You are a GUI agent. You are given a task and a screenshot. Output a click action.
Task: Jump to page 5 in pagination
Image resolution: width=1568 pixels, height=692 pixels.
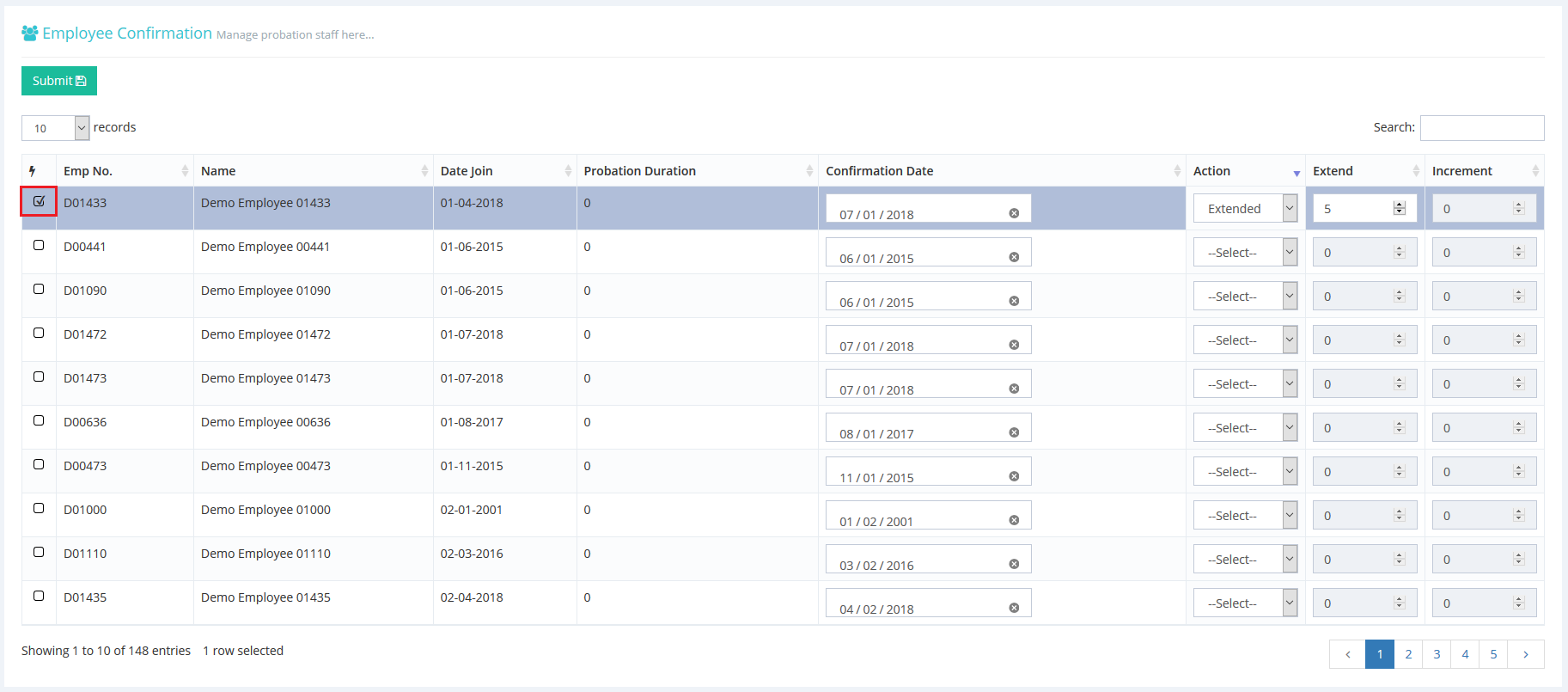point(1493,654)
